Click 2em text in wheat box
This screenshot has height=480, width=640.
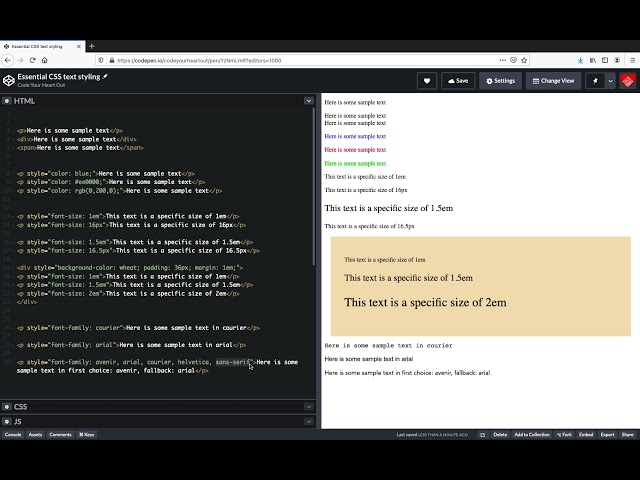[x=425, y=302]
